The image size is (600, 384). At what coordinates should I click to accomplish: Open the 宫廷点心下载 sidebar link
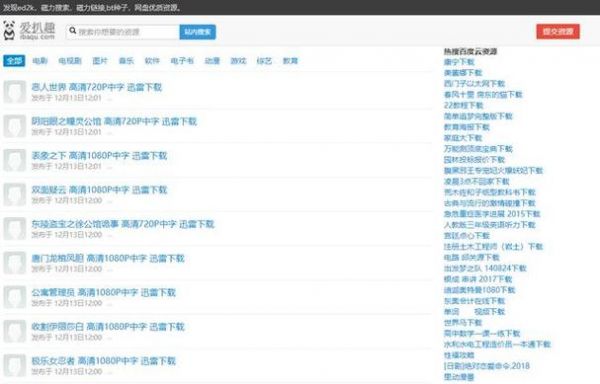coord(466,236)
